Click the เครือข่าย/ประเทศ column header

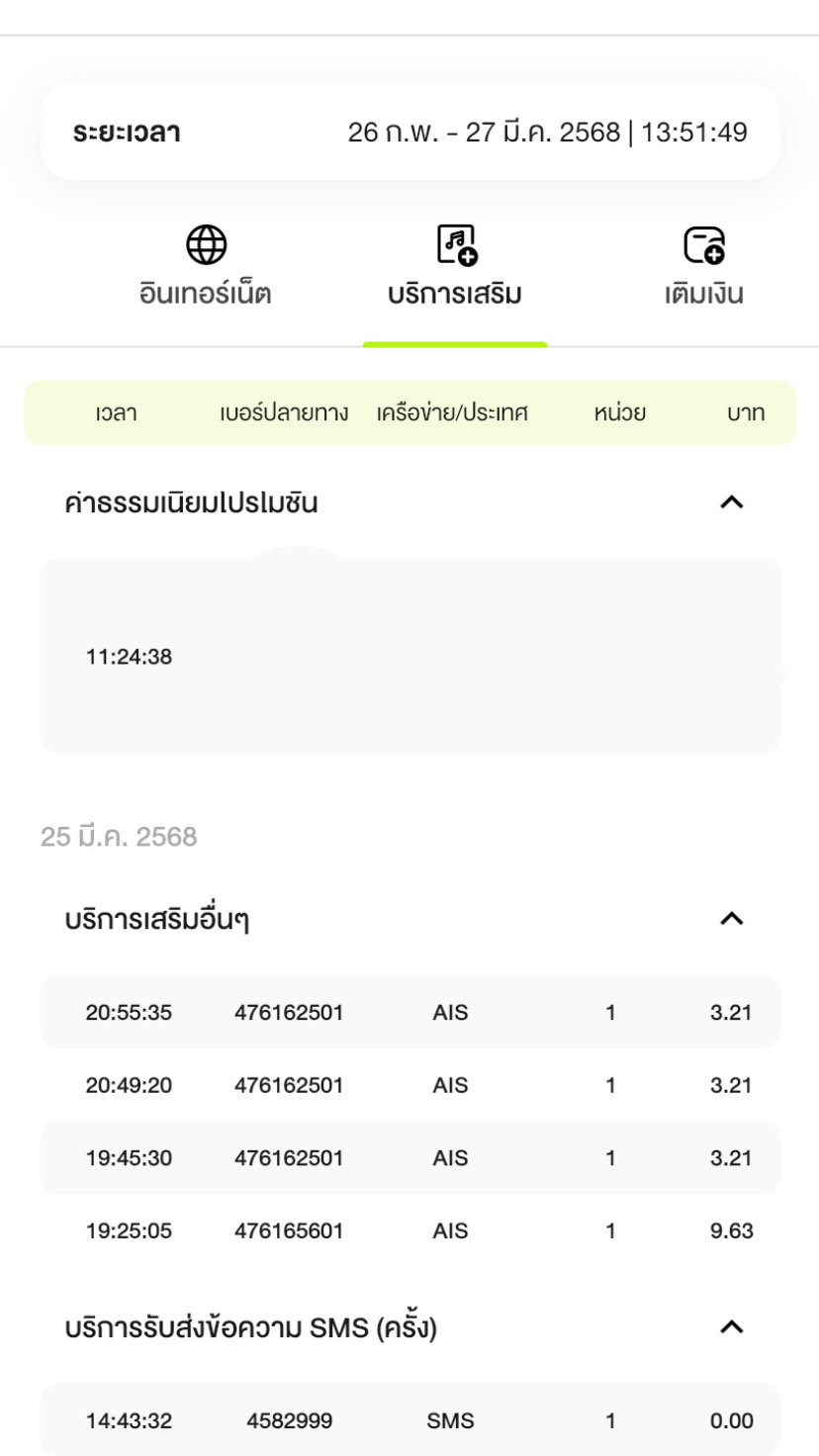click(x=452, y=413)
